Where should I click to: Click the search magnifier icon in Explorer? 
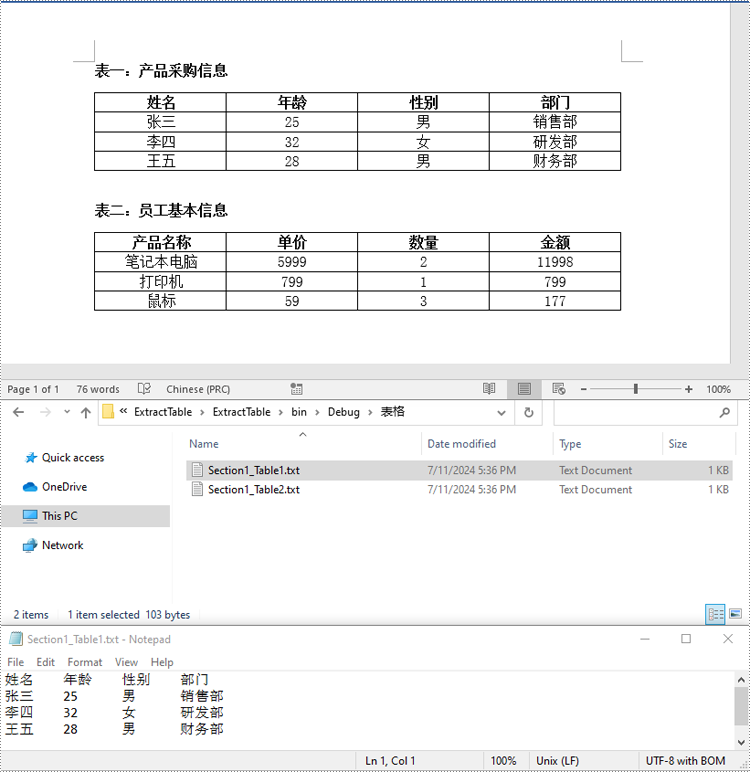point(724,413)
